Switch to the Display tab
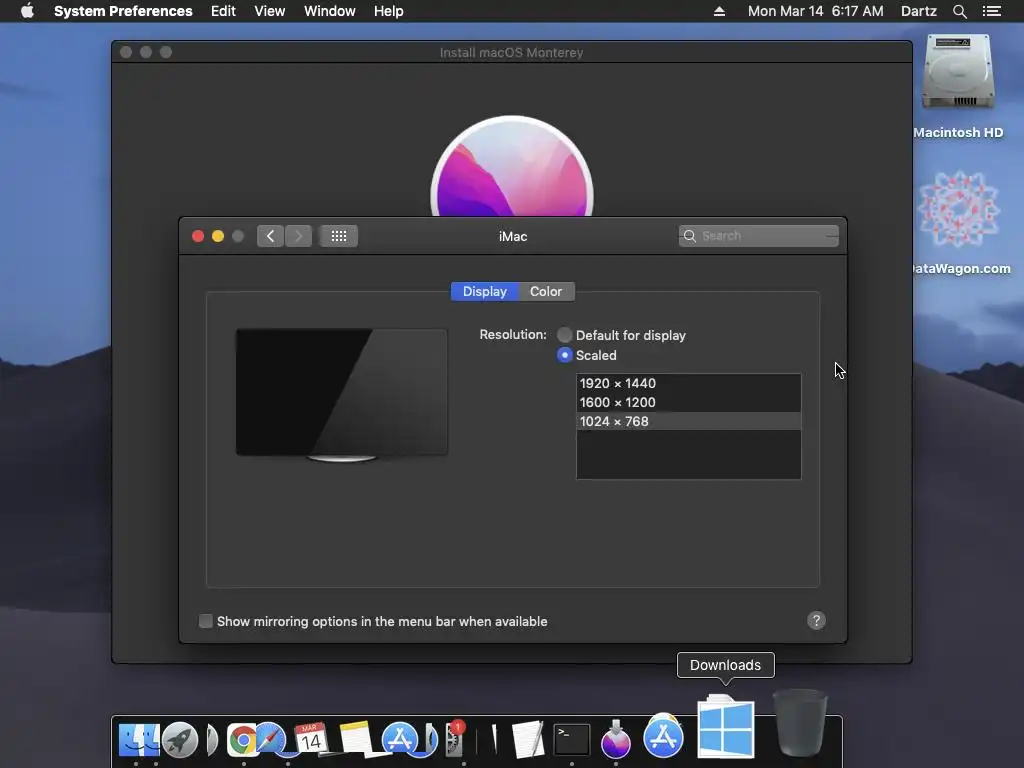 [x=485, y=291]
